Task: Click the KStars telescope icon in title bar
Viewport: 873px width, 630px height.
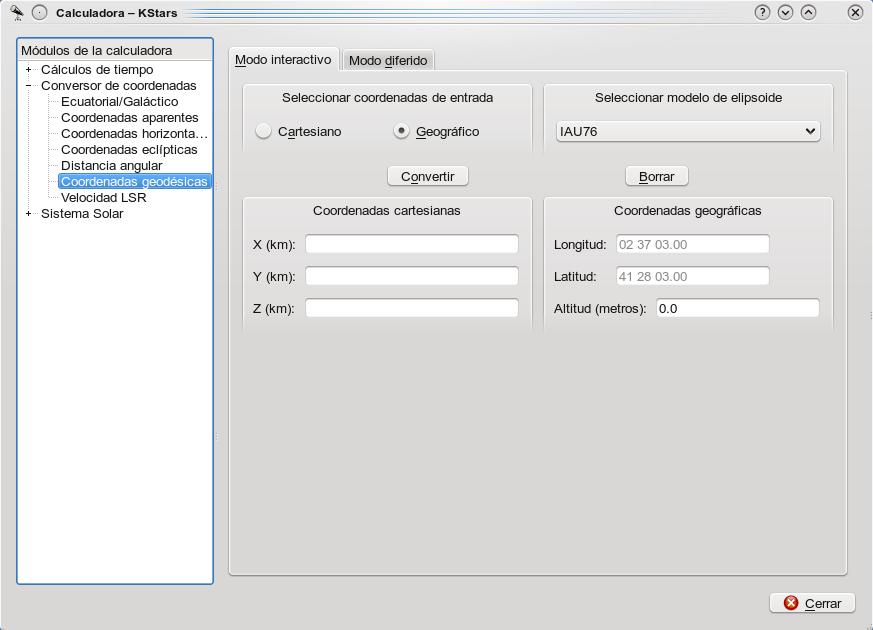Action: click(16, 12)
